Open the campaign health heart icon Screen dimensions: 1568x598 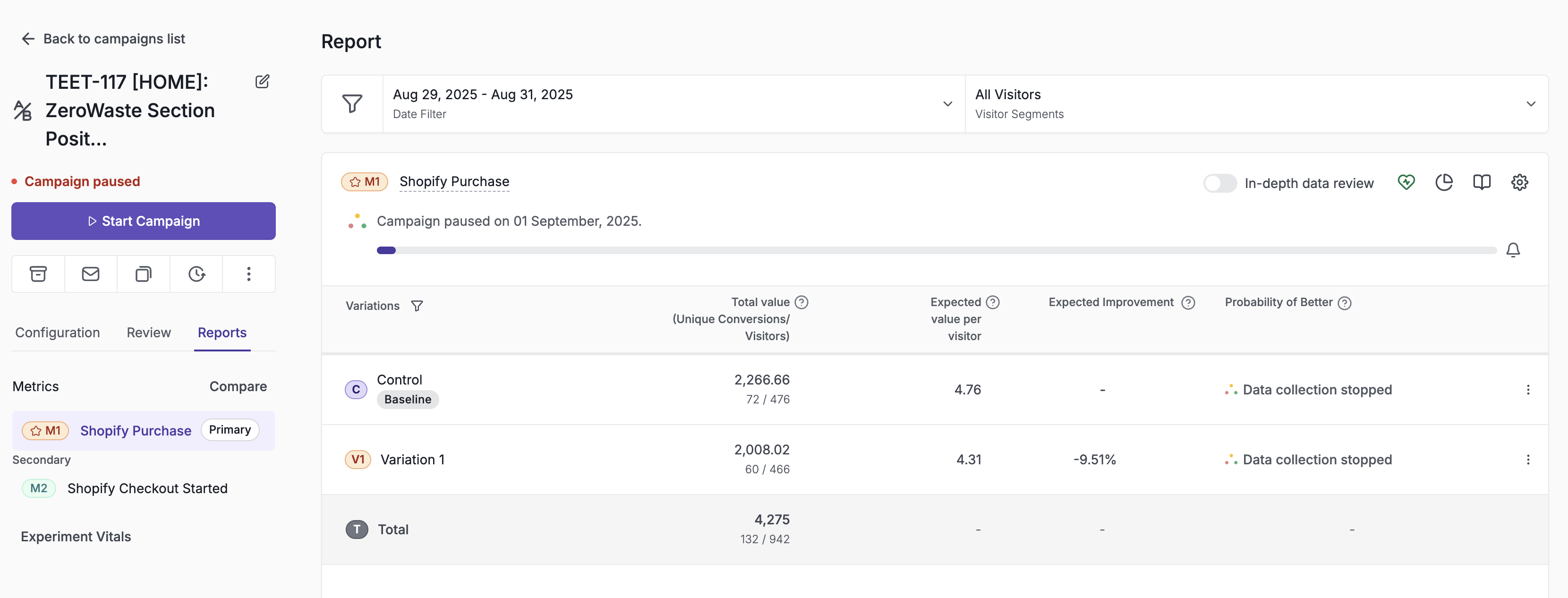coord(1406,182)
